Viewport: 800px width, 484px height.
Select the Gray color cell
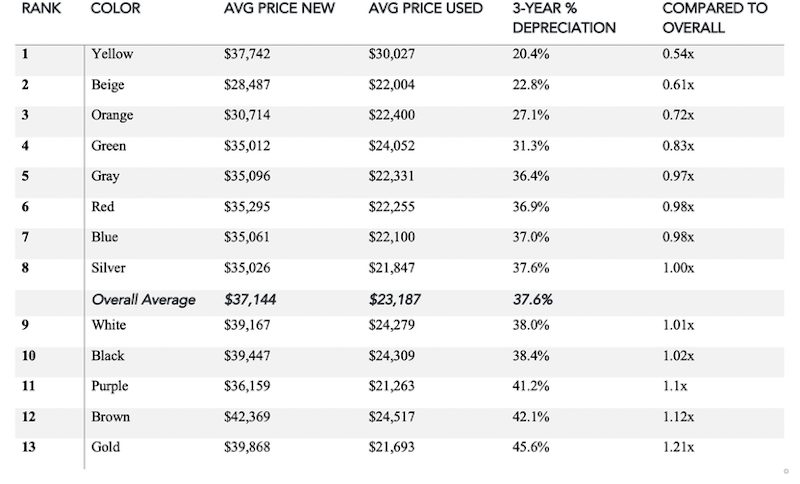105,176
